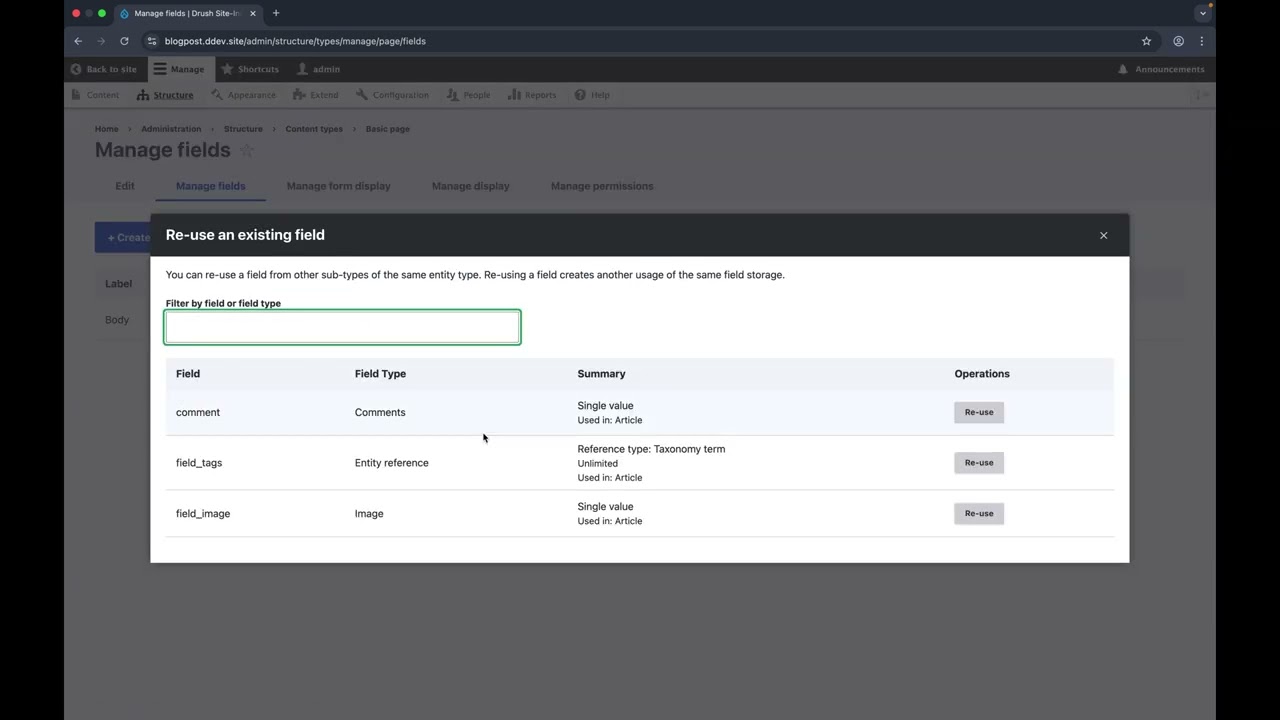Click the Create field button behind dialog
1280x720 pixels.
(123, 237)
